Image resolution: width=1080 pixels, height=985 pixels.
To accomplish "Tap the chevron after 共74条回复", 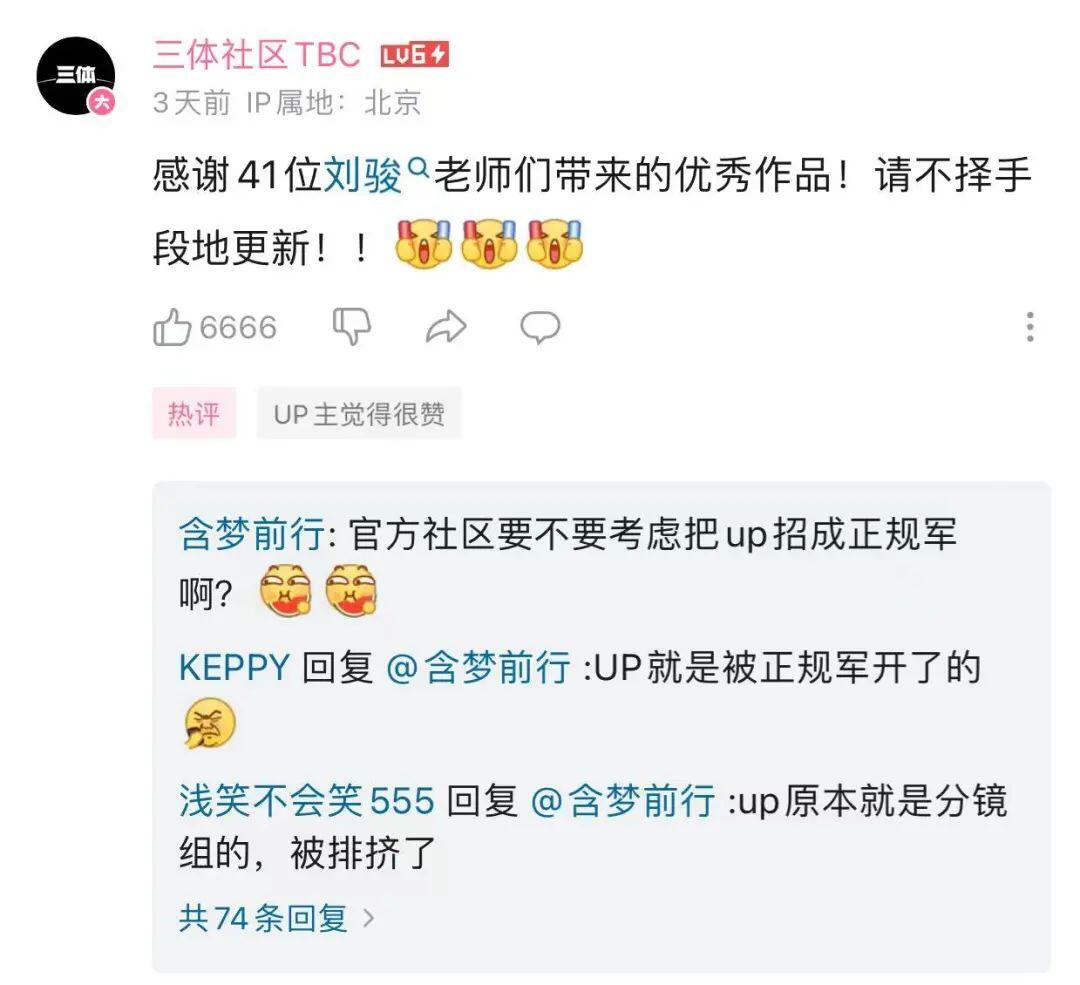I will click(x=368, y=918).
